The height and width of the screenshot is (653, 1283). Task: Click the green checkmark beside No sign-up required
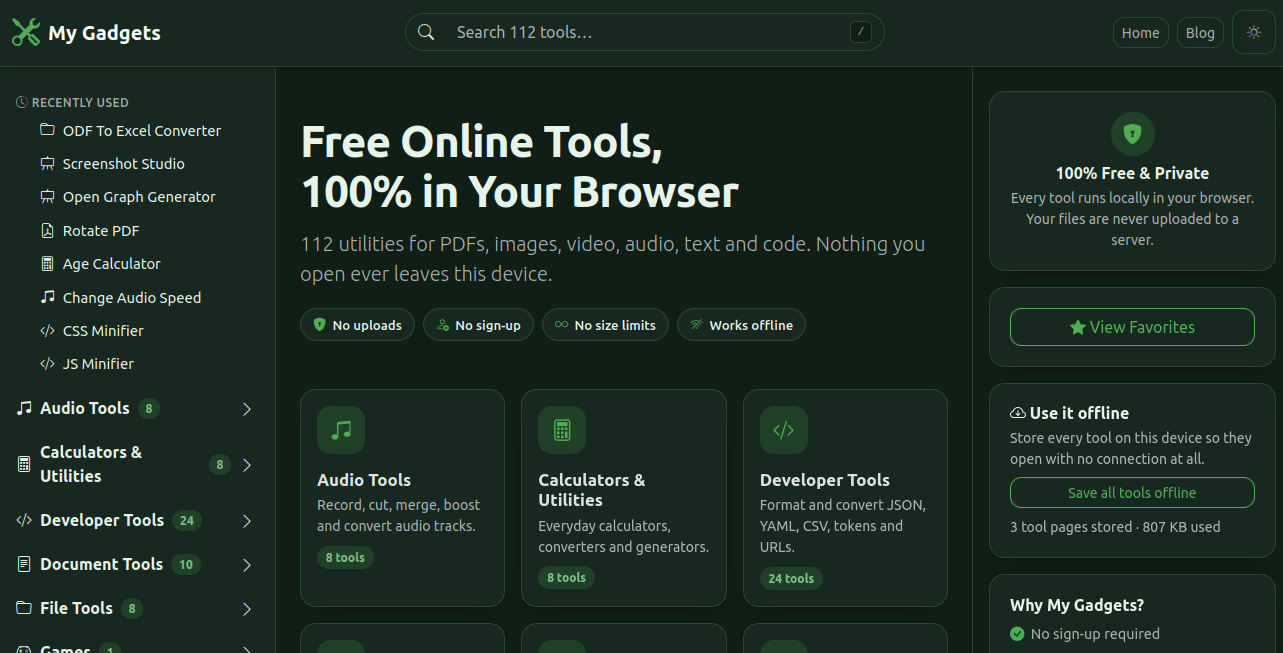coord(1017,634)
